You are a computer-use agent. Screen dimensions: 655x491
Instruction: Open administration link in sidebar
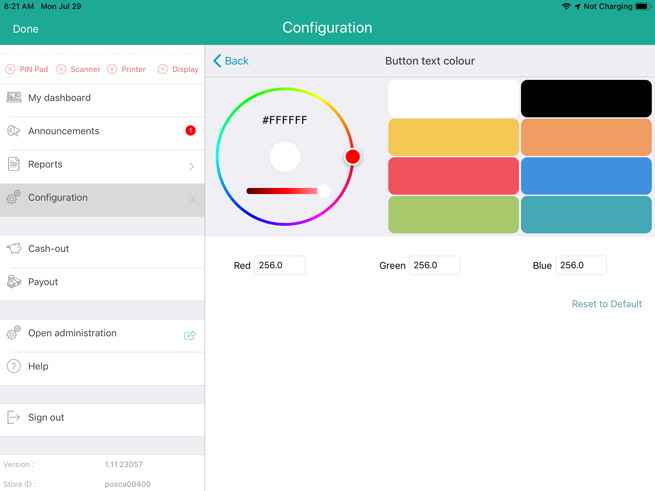click(102, 336)
